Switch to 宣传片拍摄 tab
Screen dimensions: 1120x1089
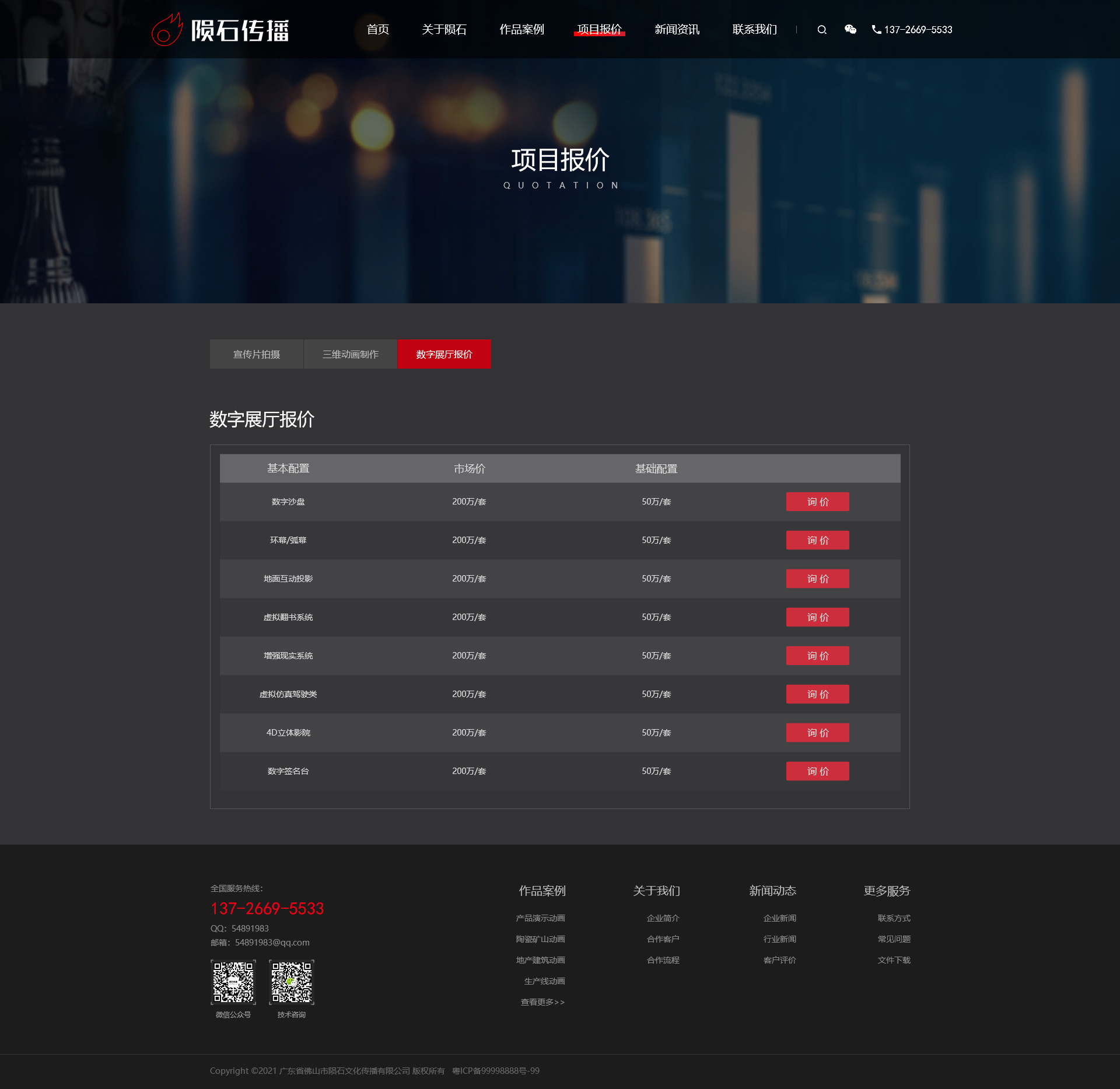[257, 354]
